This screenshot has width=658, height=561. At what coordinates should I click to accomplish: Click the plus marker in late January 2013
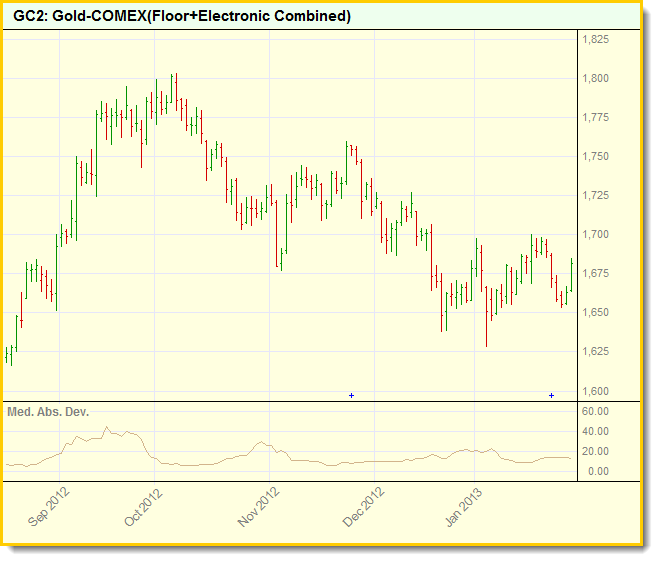(x=551, y=396)
